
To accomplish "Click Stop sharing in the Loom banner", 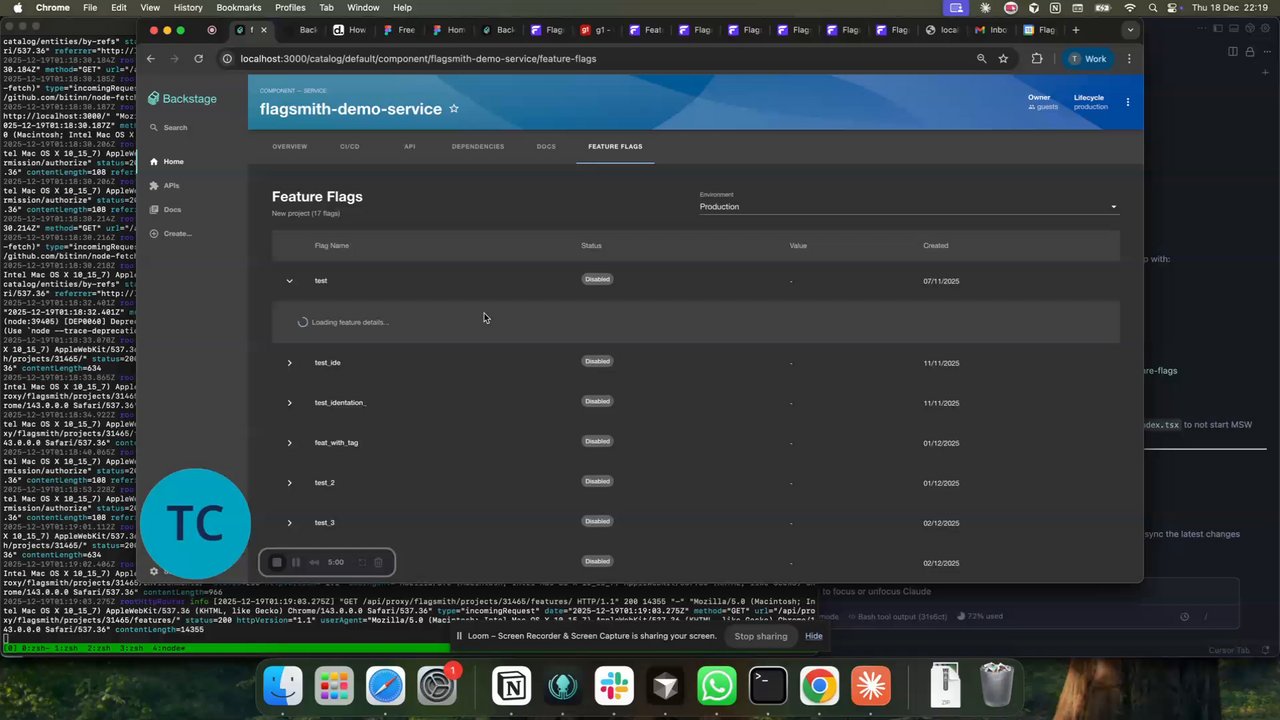I will coord(761,636).
